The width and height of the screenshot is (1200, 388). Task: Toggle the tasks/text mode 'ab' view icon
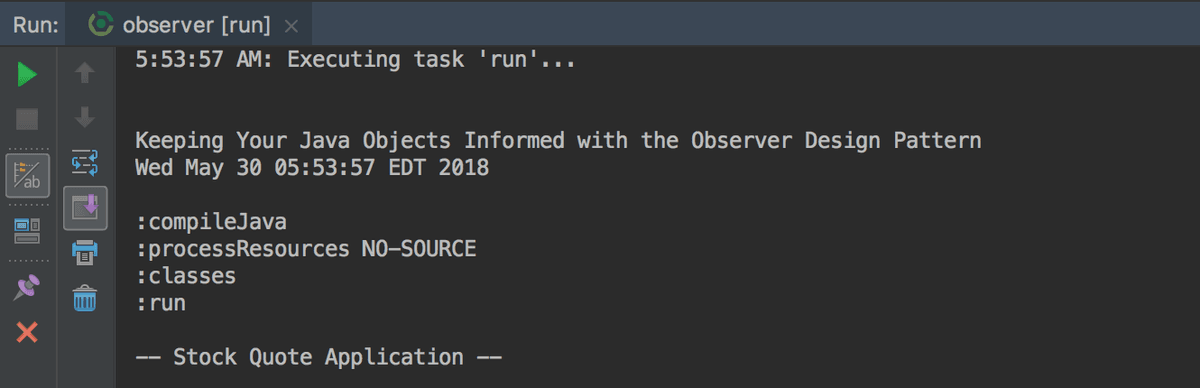coord(28,176)
